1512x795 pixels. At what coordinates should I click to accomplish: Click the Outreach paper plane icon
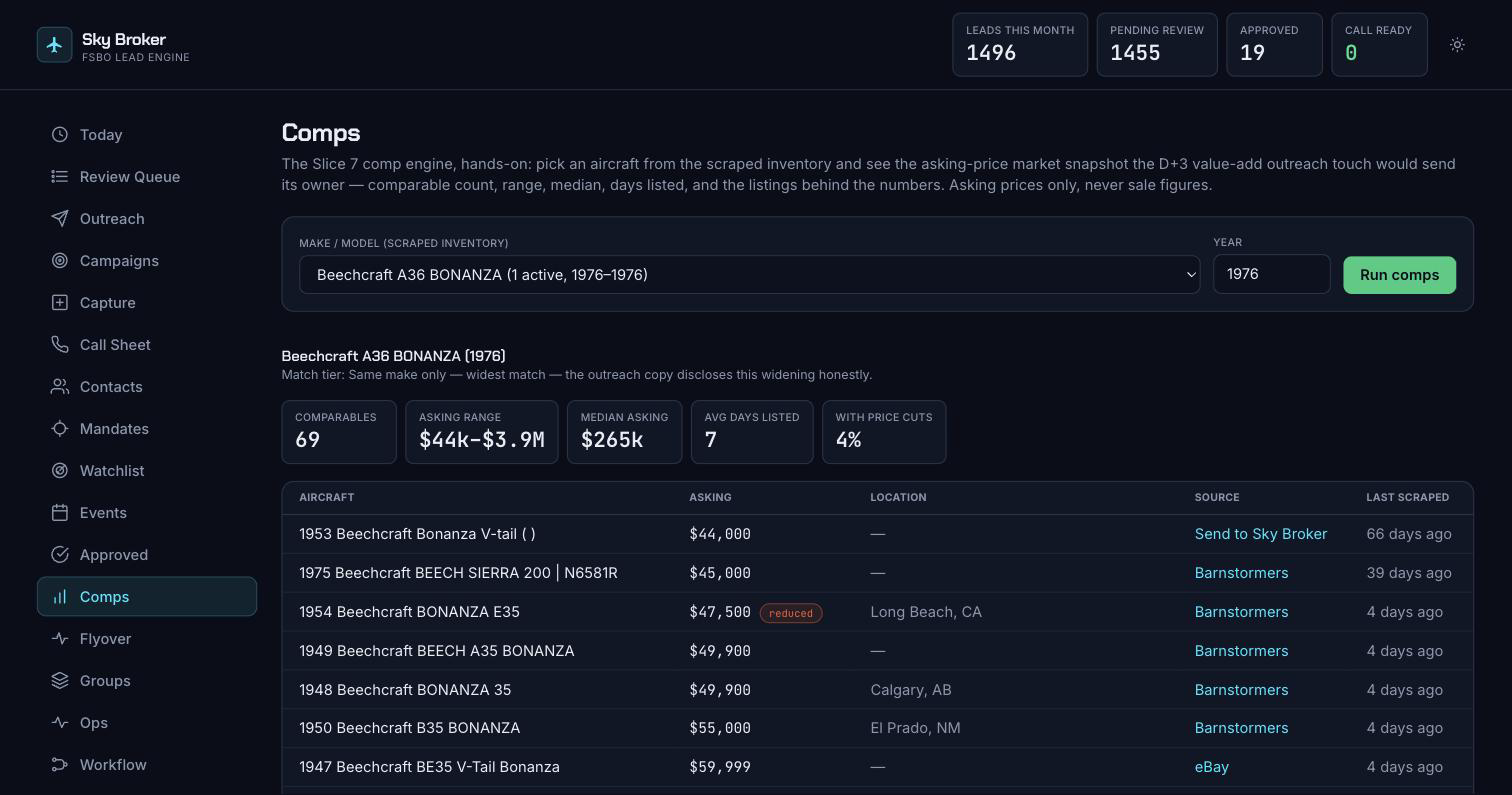click(x=60, y=219)
